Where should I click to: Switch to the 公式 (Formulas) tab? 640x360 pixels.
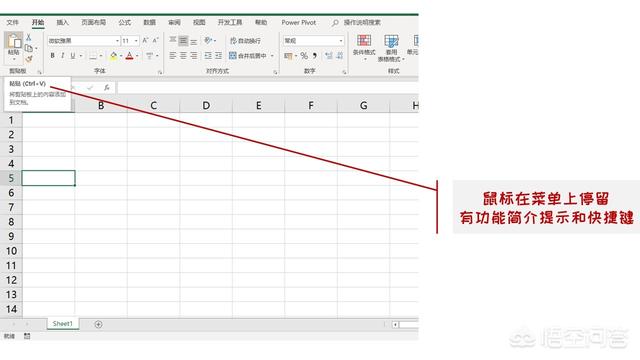click(x=124, y=22)
